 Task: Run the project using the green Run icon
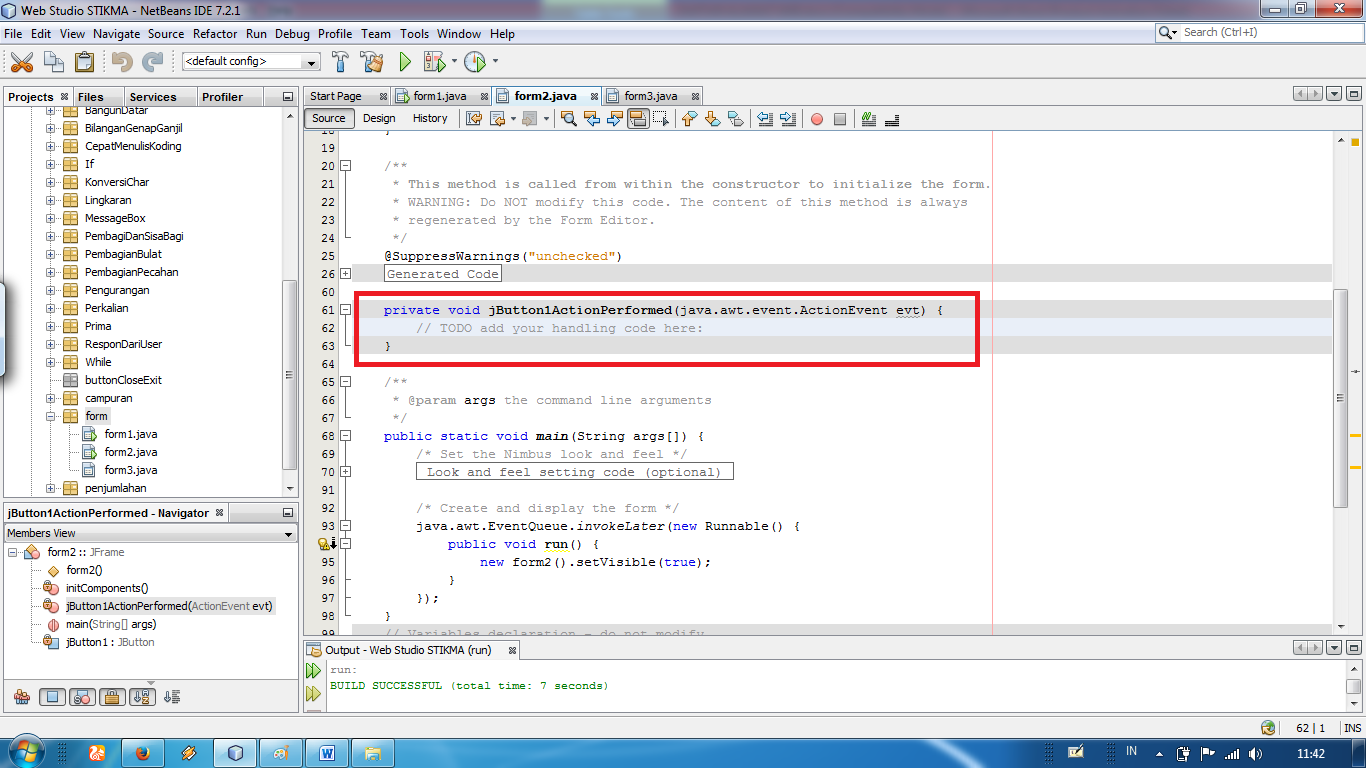click(x=404, y=61)
